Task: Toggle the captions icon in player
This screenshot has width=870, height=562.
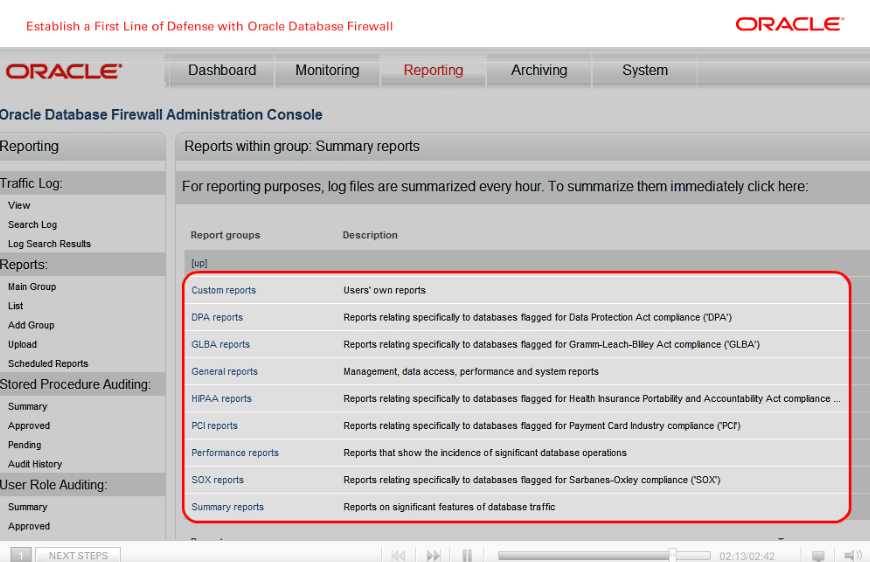Action: 818,555
